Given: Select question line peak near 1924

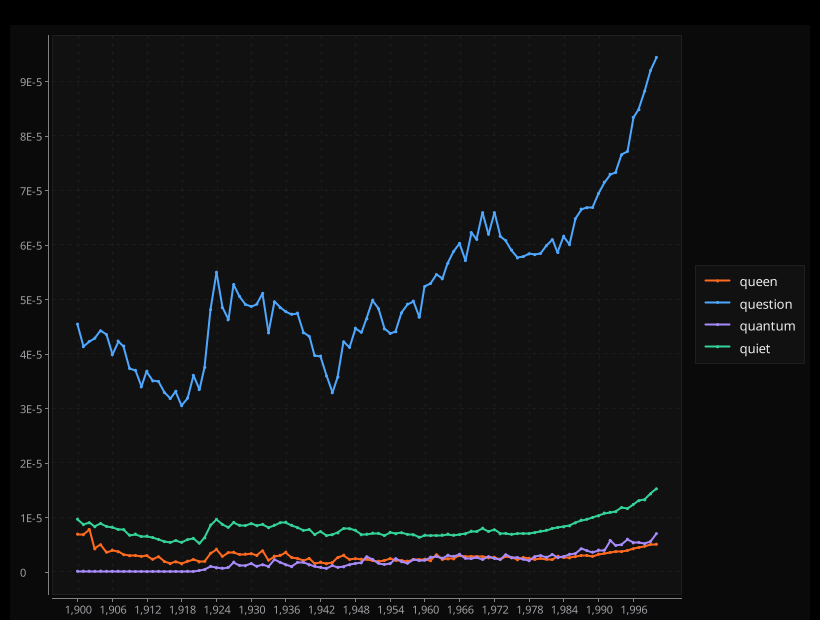Looking at the screenshot, I should click(217, 272).
